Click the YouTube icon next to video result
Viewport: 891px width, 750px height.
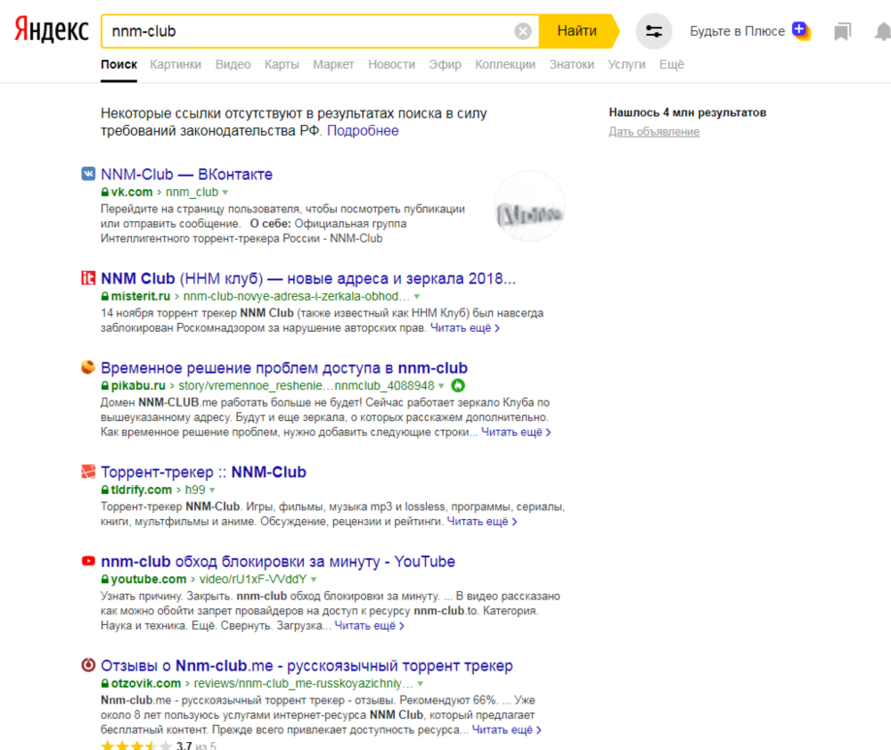(x=89, y=562)
